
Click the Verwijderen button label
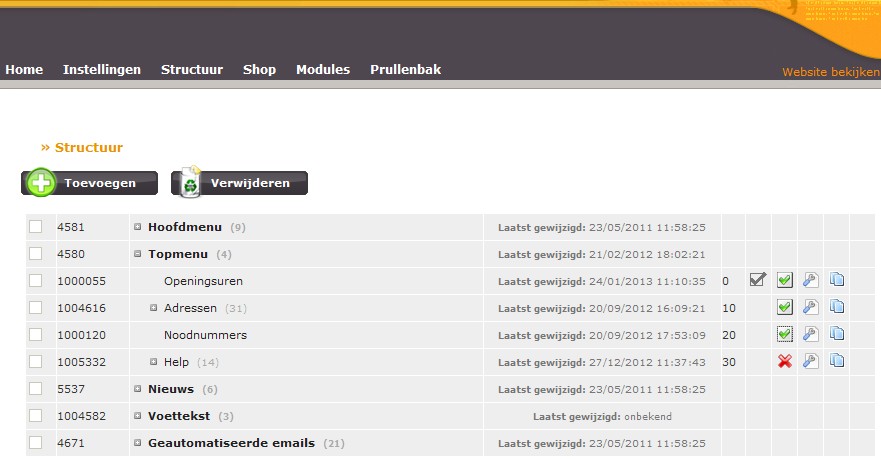250,183
